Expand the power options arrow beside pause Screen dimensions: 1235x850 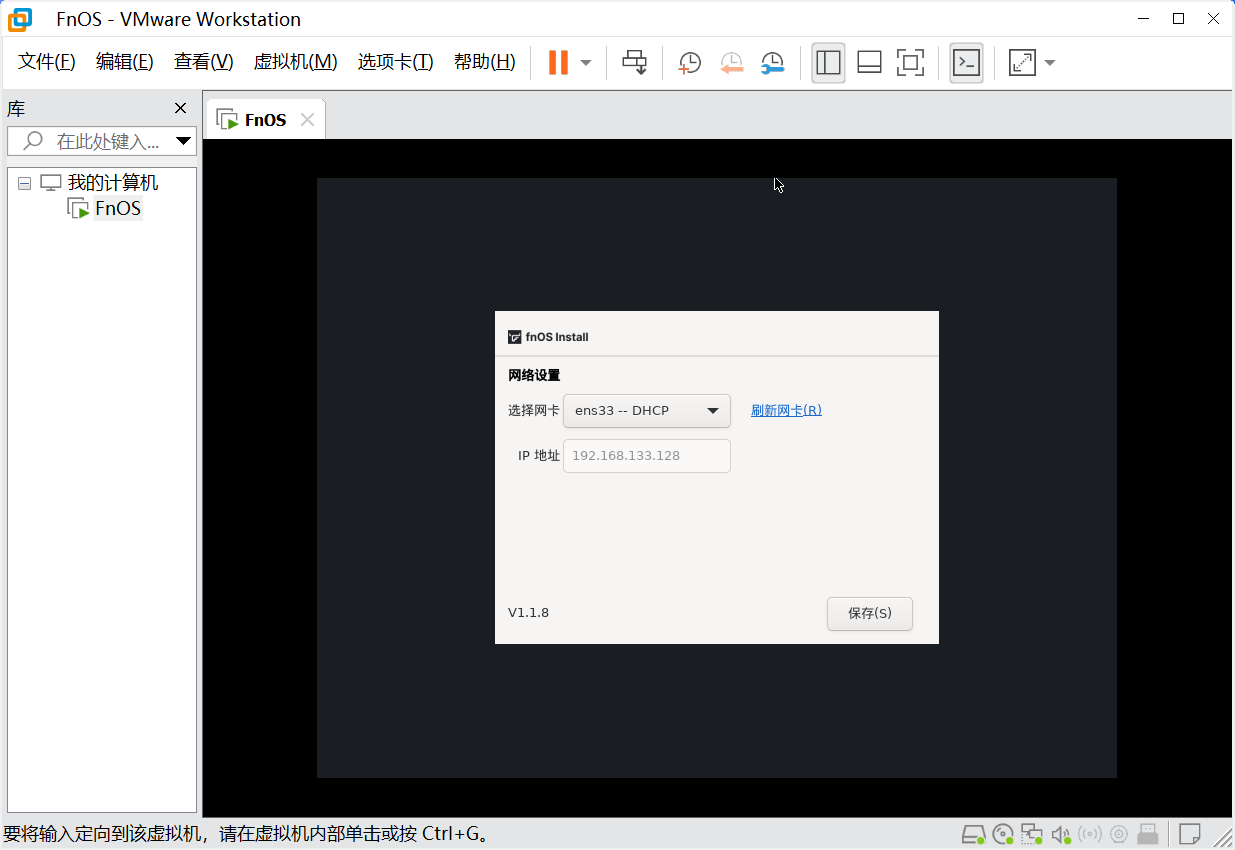586,63
